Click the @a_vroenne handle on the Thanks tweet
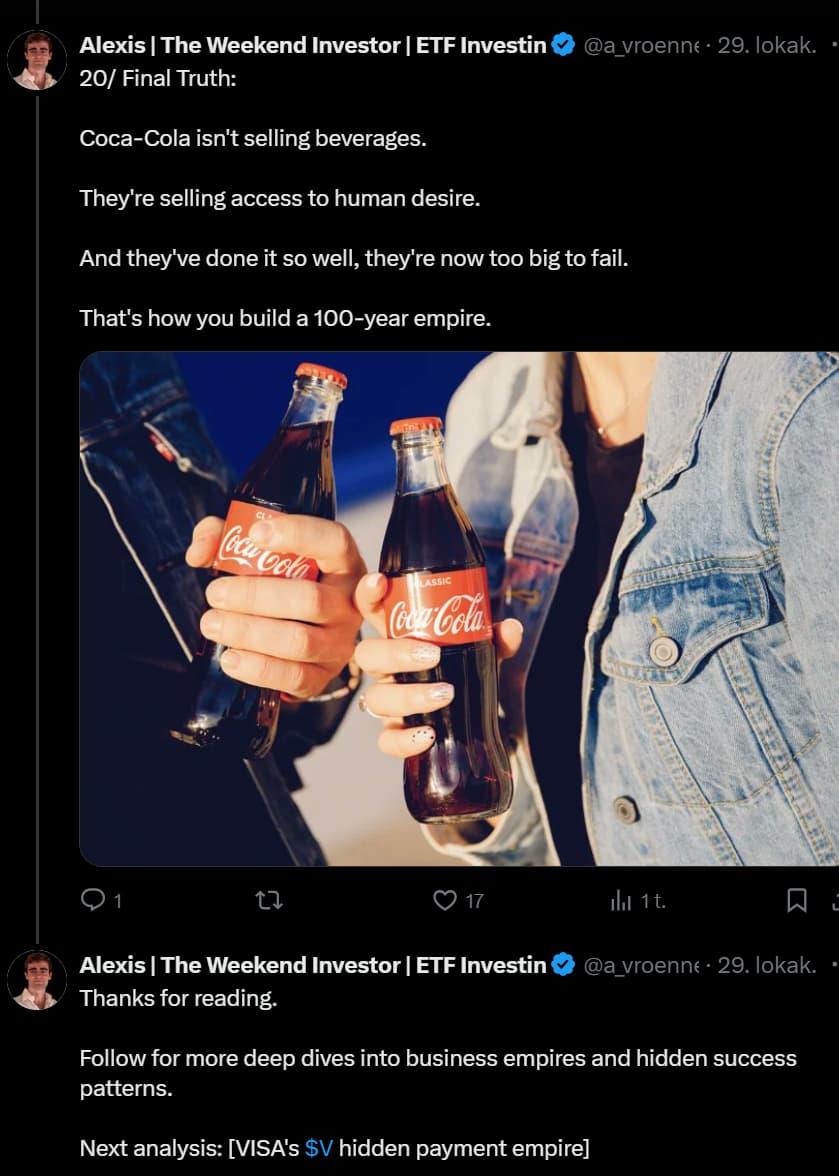This screenshot has width=839, height=1176. (640, 966)
